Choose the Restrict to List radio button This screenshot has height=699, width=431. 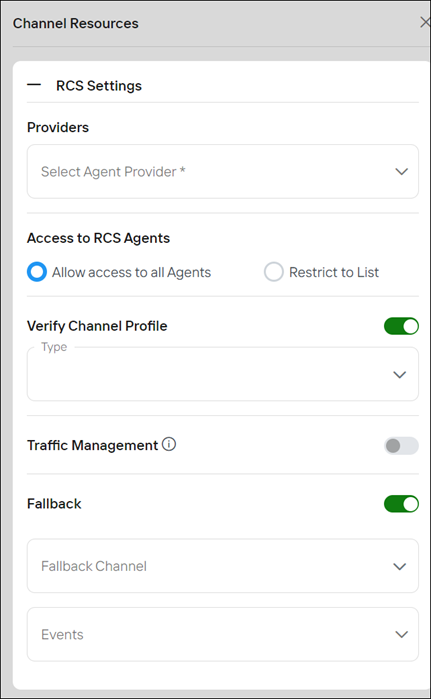coord(274,272)
